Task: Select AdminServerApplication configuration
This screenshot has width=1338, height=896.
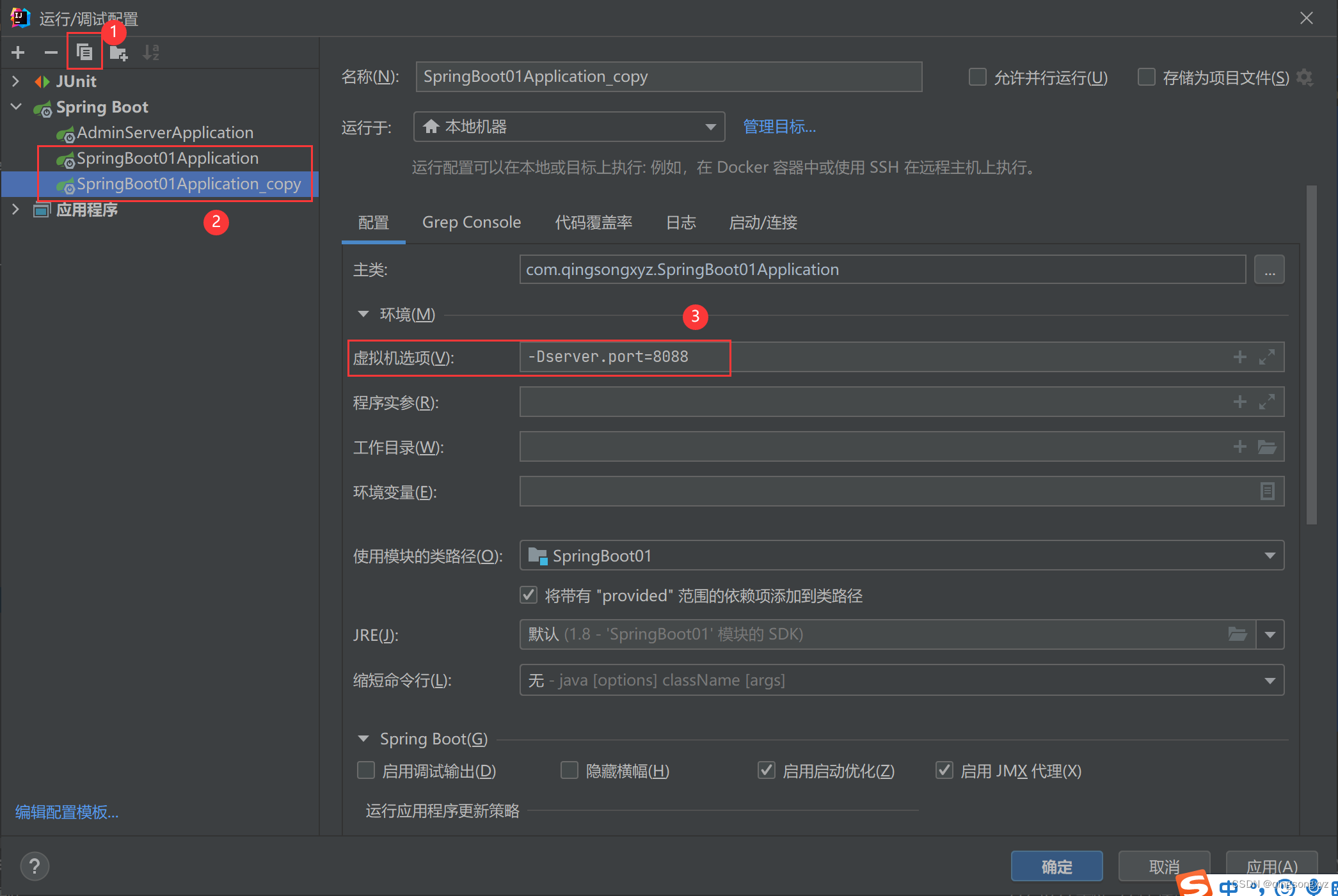Action: pyautogui.click(x=165, y=132)
